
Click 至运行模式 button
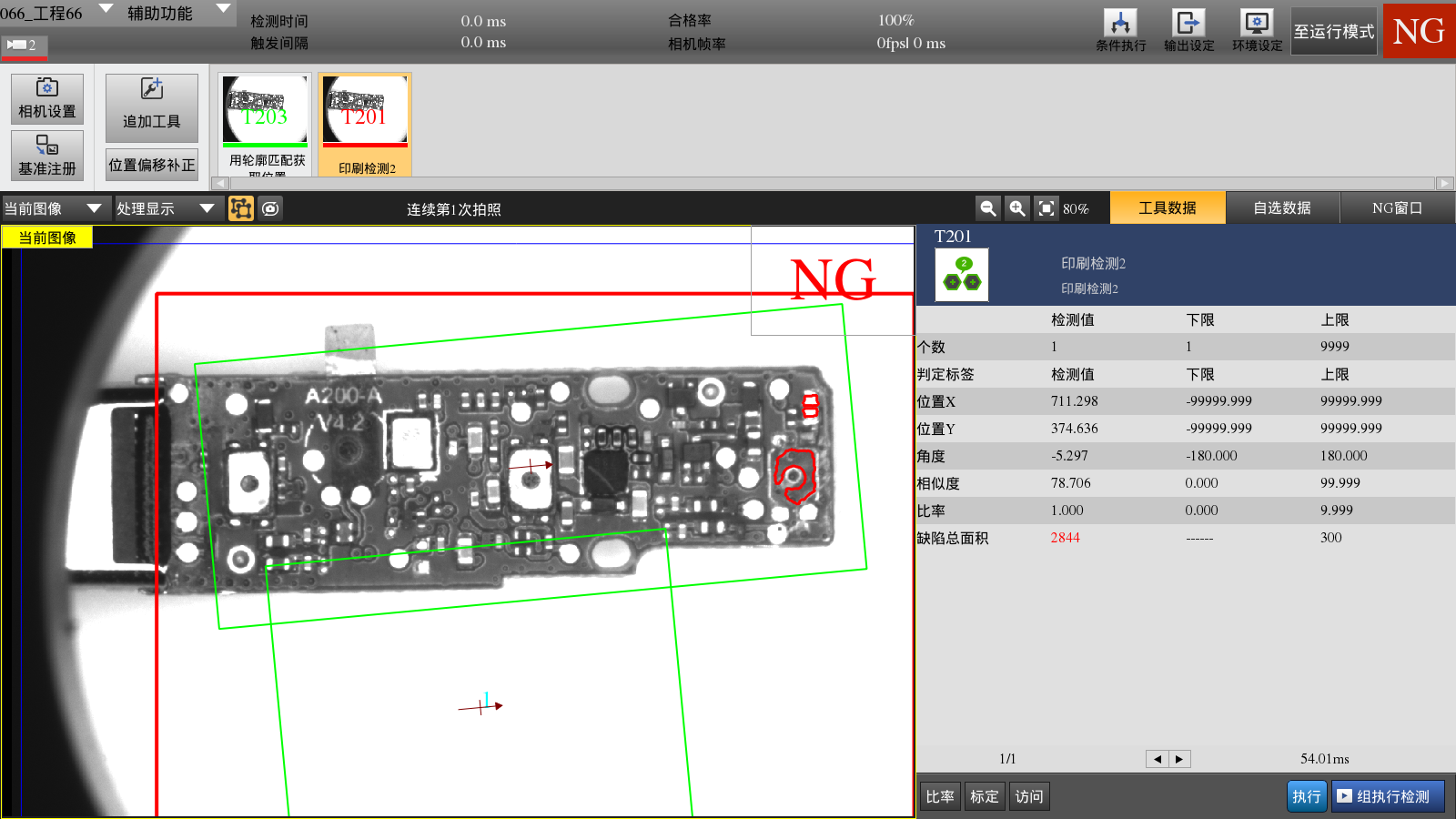pyautogui.click(x=1333, y=32)
